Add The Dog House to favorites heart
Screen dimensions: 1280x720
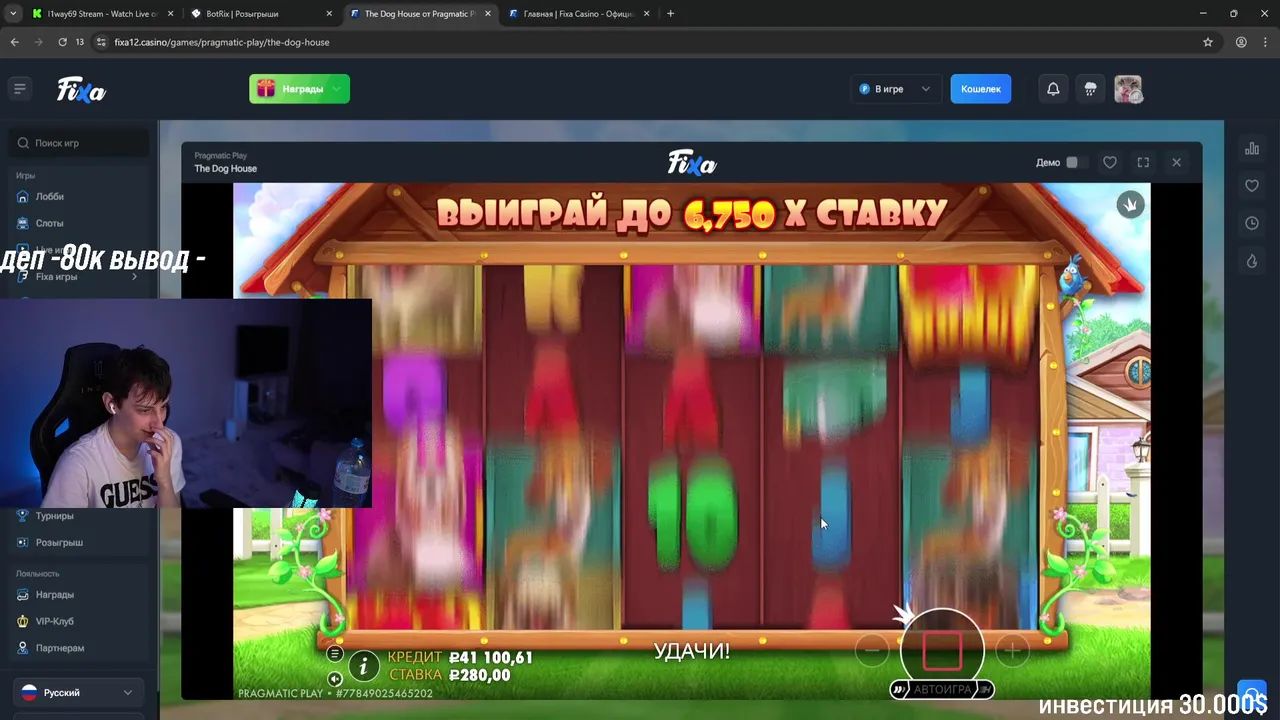point(1109,162)
